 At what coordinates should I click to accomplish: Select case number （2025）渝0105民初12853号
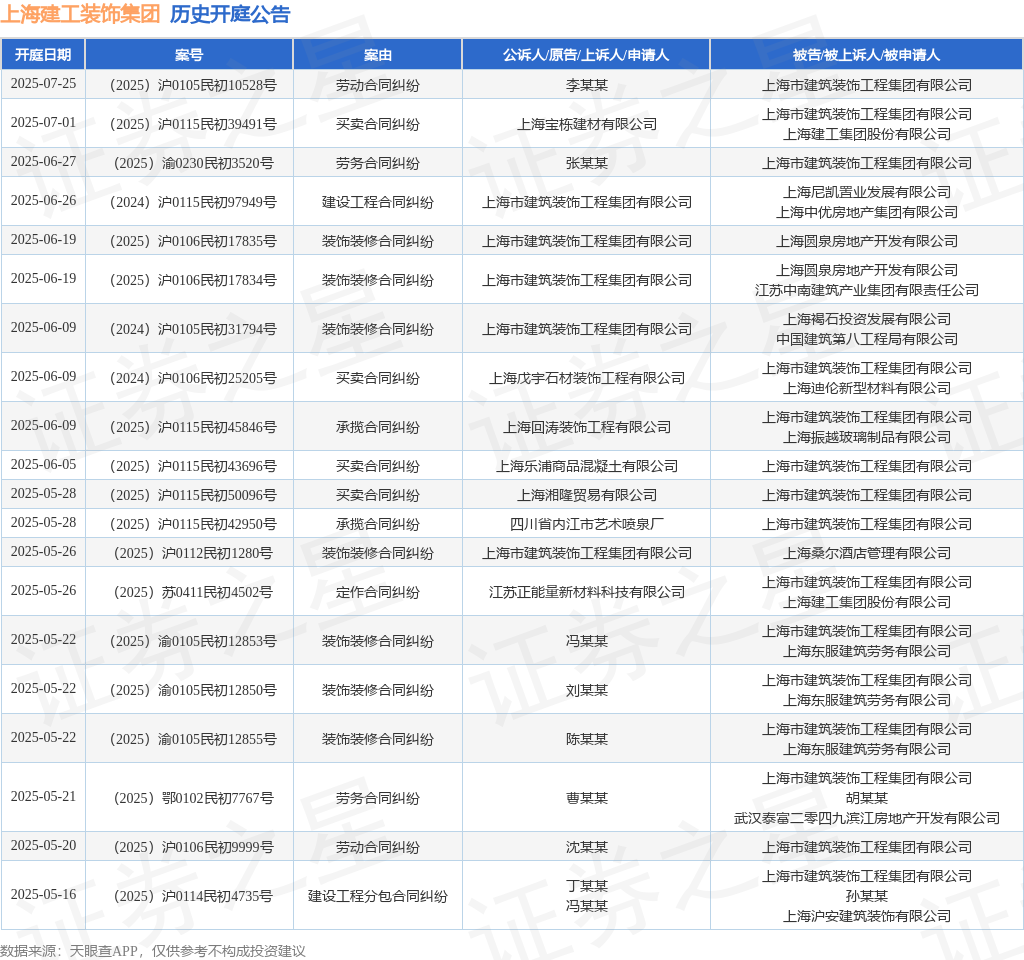(x=193, y=641)
